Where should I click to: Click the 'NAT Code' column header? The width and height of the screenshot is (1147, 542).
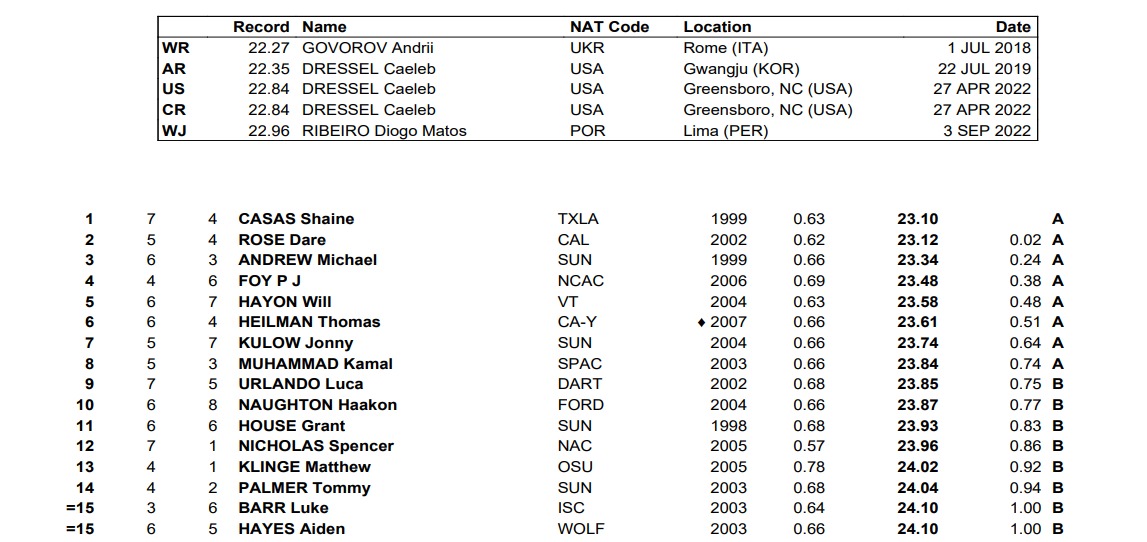point(609,27)
